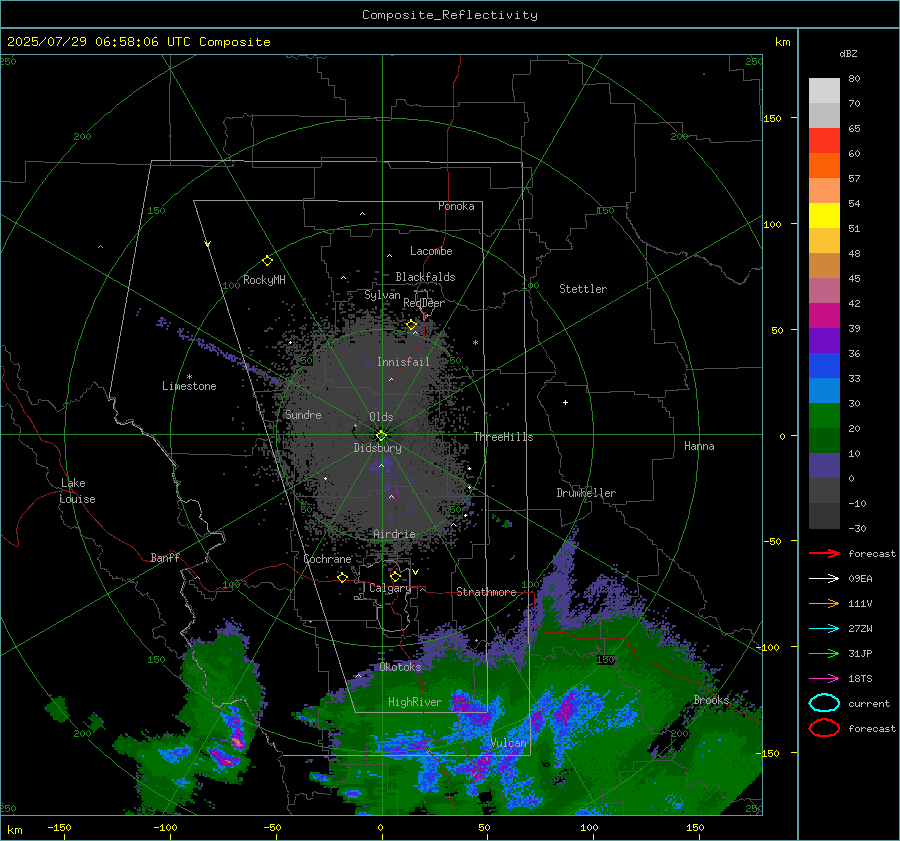Screen dimensions: 900x841
Task: Click the magenta 18TS arrow icon
Action: 824,679
